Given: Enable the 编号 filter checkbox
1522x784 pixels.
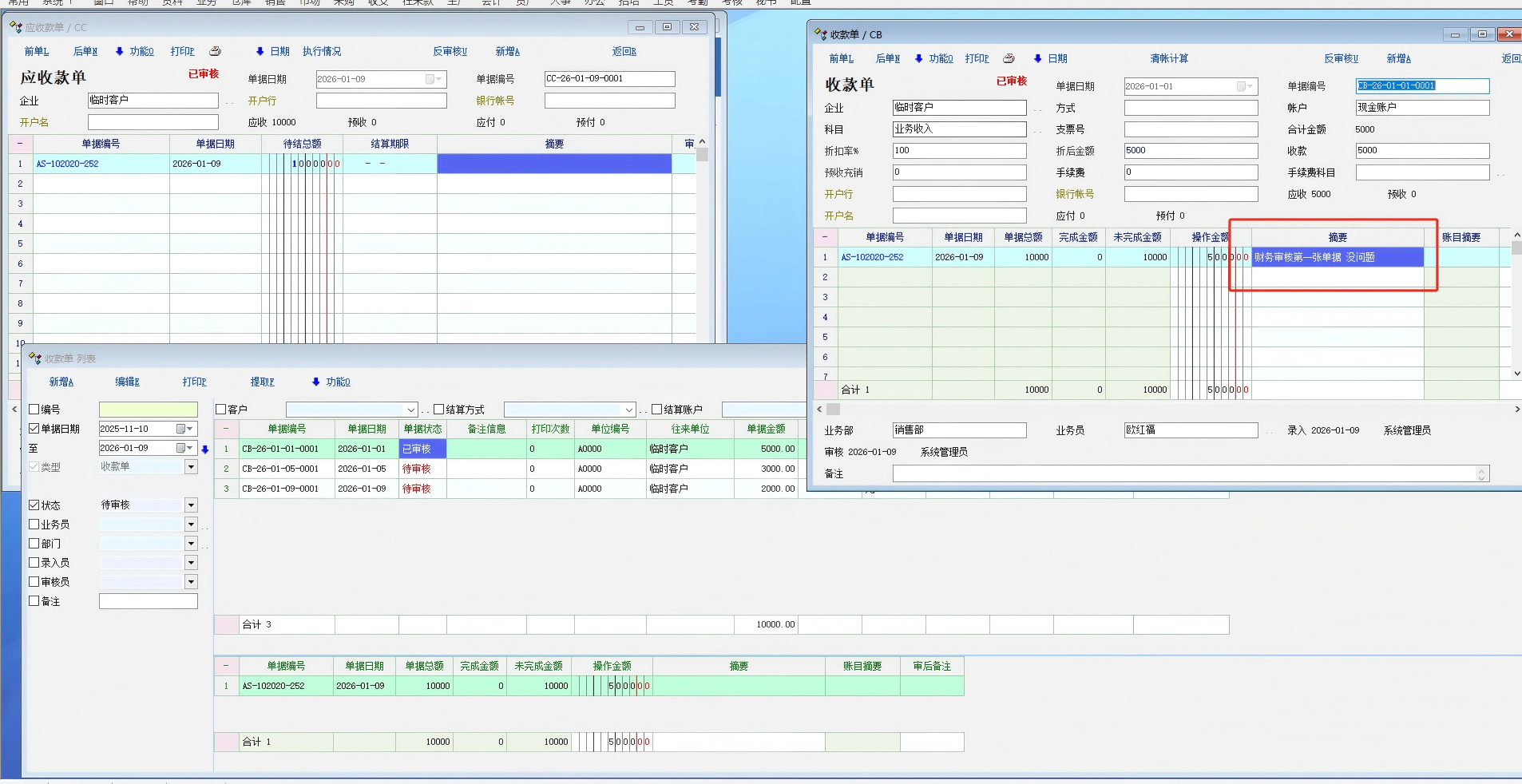Looking at the screenshot, I should point(34,410).
